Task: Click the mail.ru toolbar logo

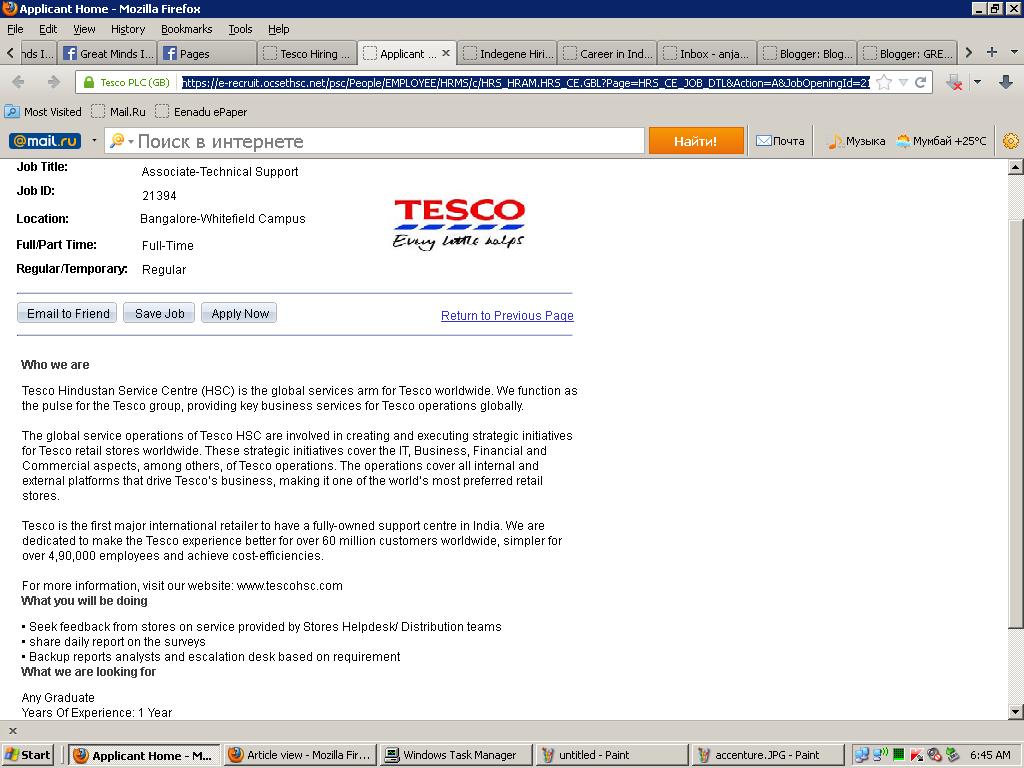Action: click(45, 141)
